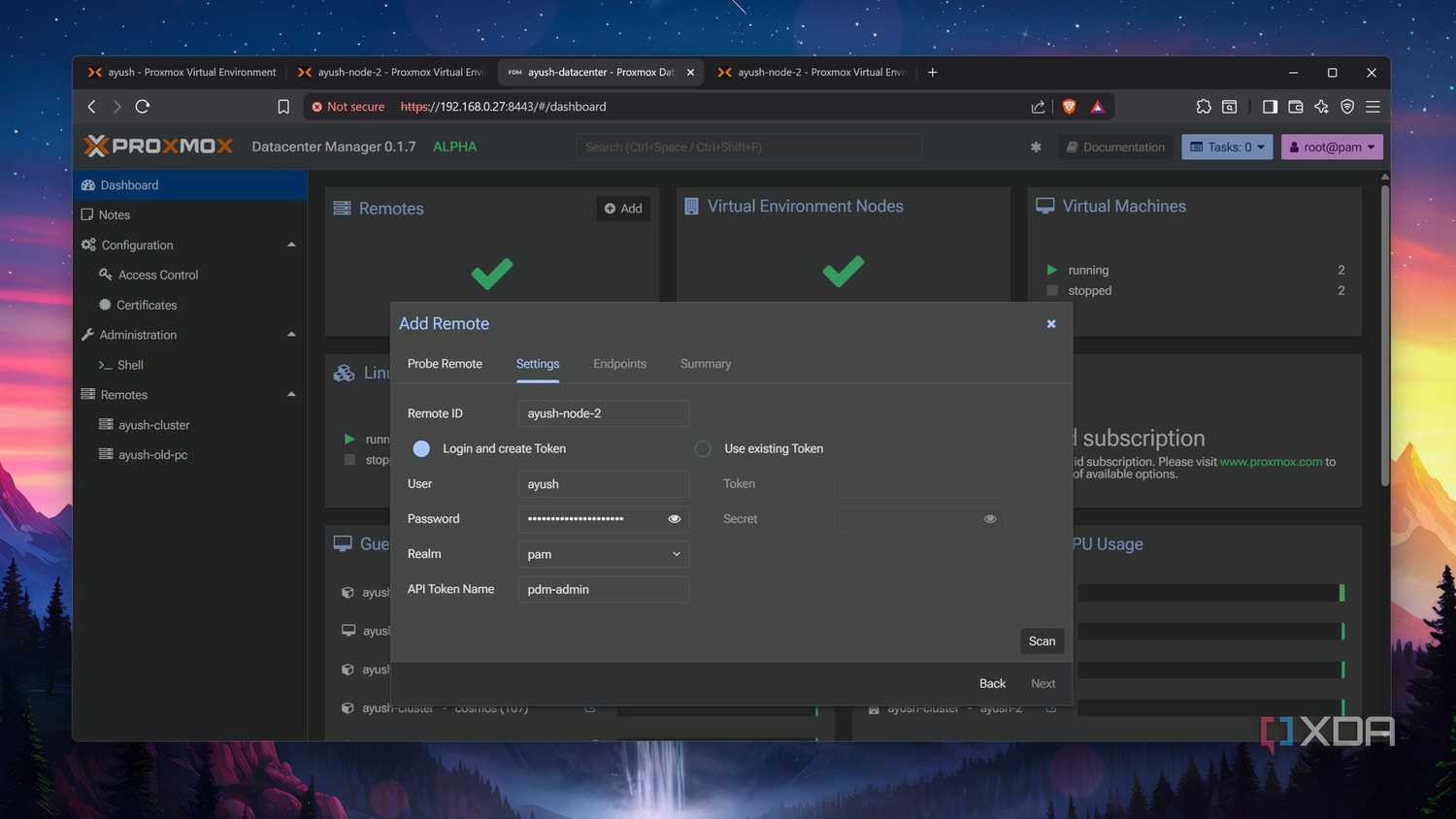
Task: Toggle Password visibility eye icon
Action: point(675,519)
